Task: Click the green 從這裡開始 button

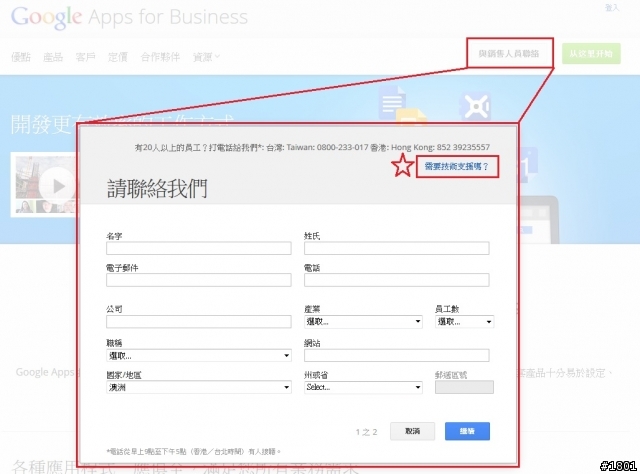Action: pyautogui.click(x=591, y=53)
